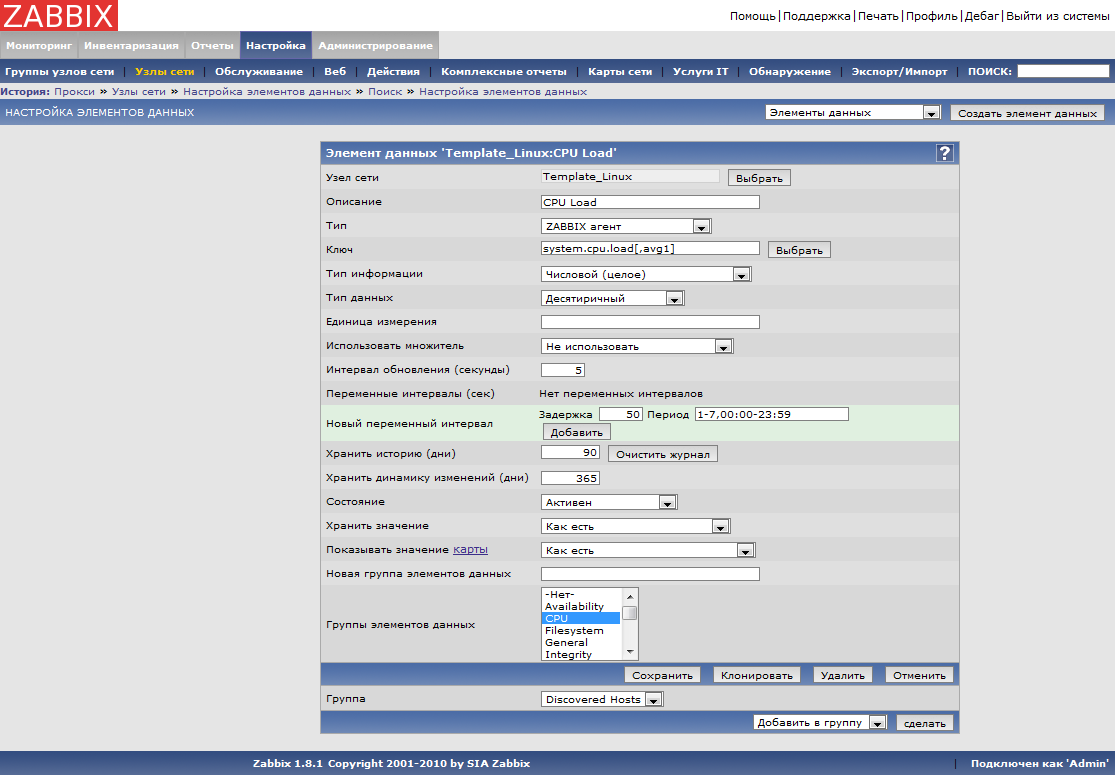Viewport: 1115px width, 775px height.
Task: Open the Профиль link
Action: click(932, 16)
